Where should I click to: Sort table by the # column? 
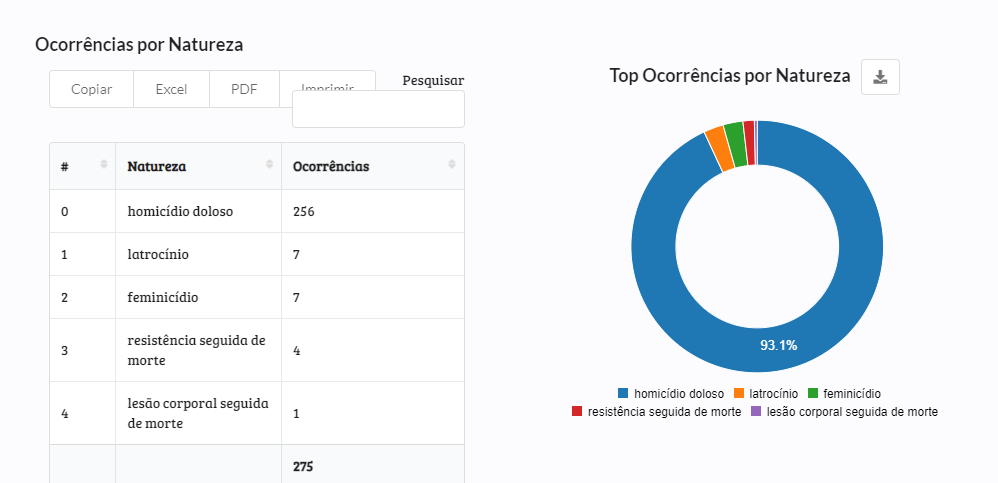pyautogui.click(x=104, y=165)
